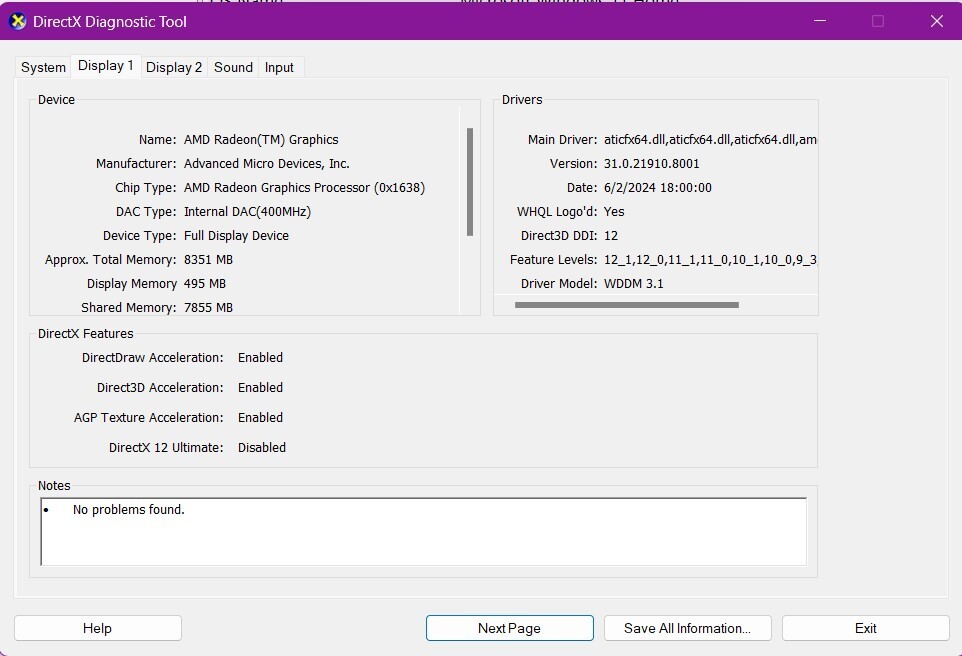962x656 pixels.
Task: Click the '495 MB' display memory value
Action: 205,284
